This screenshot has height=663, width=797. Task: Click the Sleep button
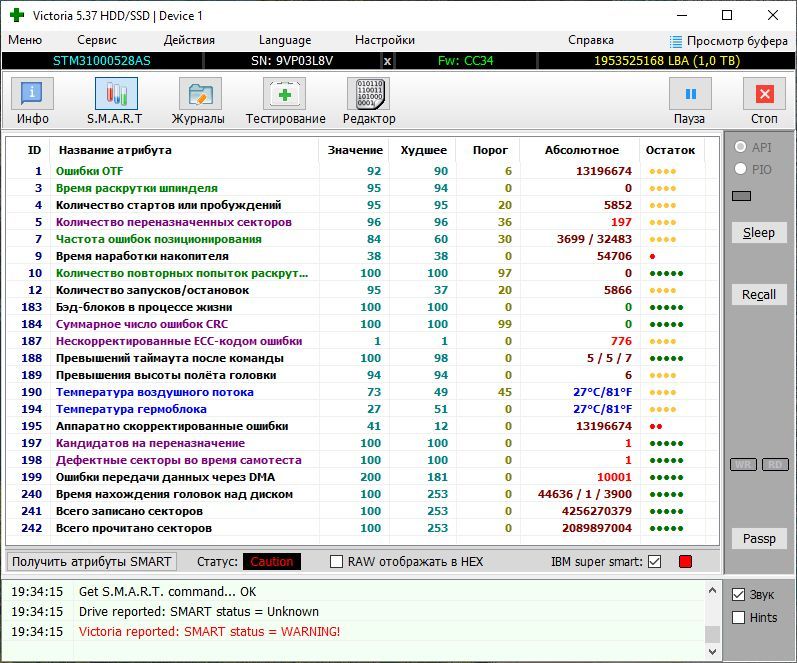pyautogui.click(x=759, y=233)
